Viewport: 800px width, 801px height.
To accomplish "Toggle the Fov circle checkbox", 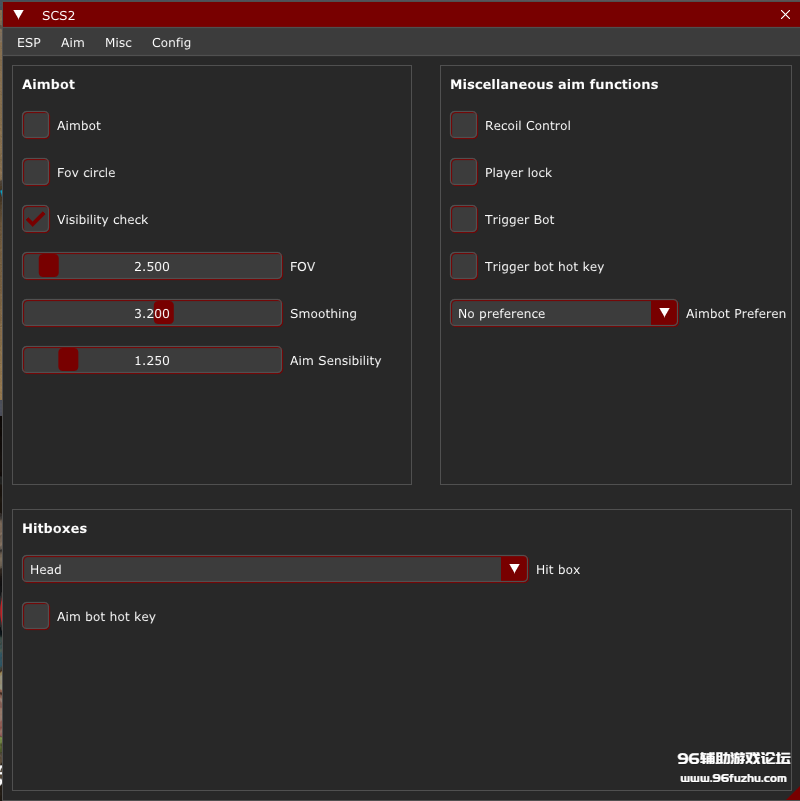I will 36,172.
